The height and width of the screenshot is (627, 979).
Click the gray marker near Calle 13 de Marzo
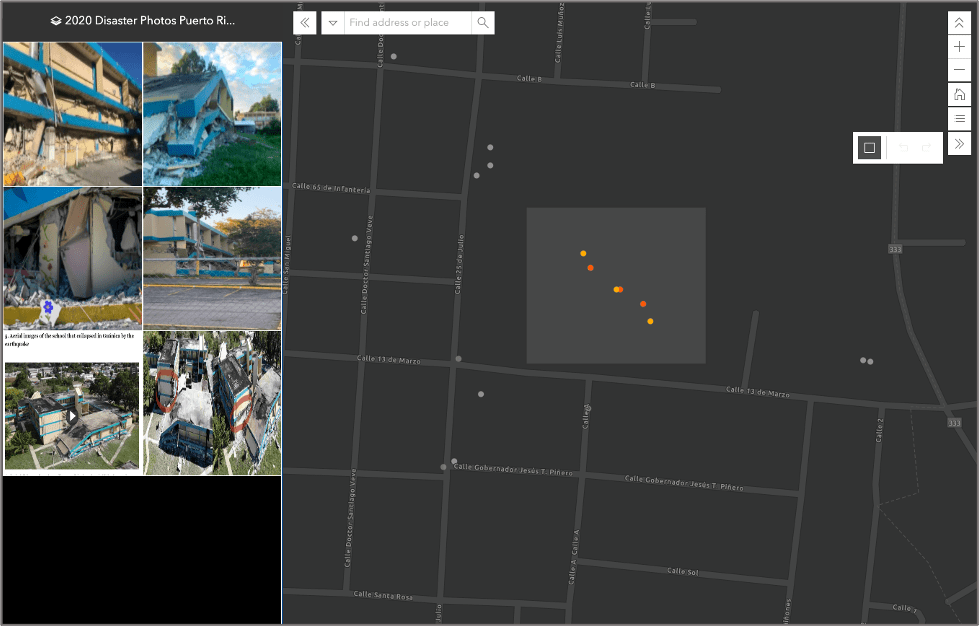point(458,360)
